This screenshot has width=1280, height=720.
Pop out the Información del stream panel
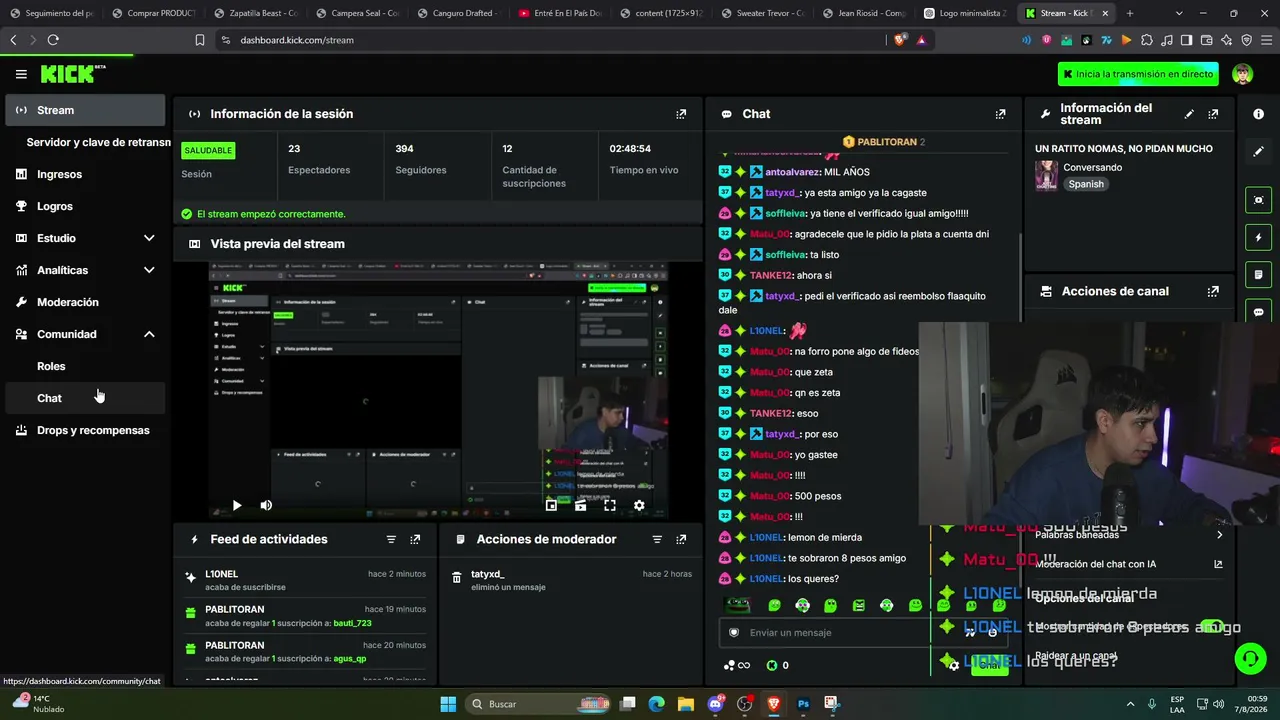[1213, 114]
